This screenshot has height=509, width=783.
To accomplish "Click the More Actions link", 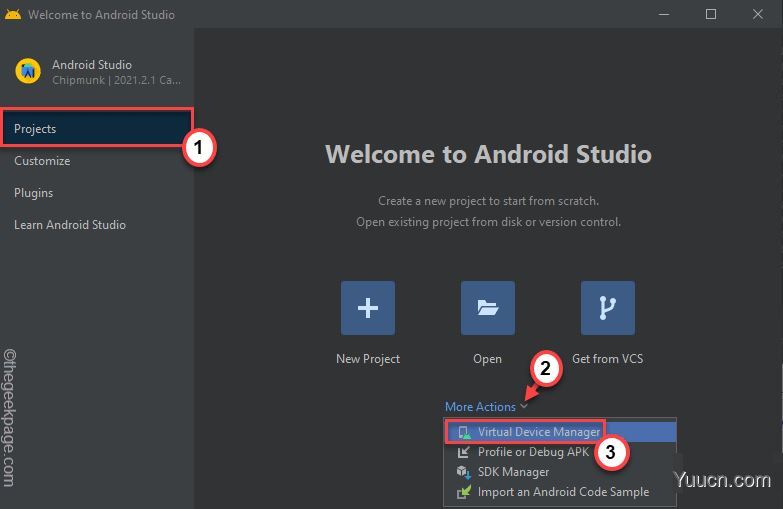I will (480, 407).
